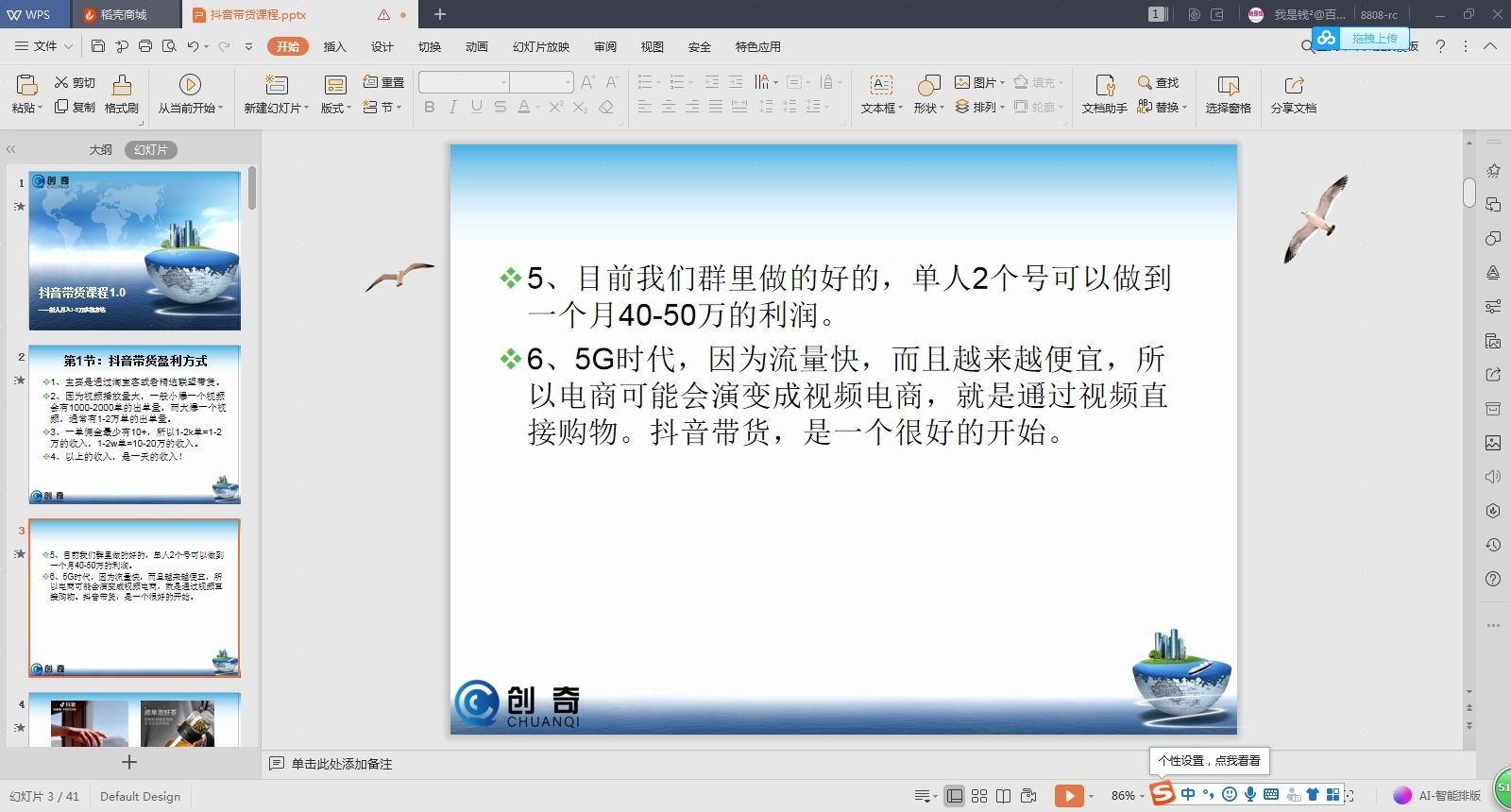Toggle center text alignment

669,107
